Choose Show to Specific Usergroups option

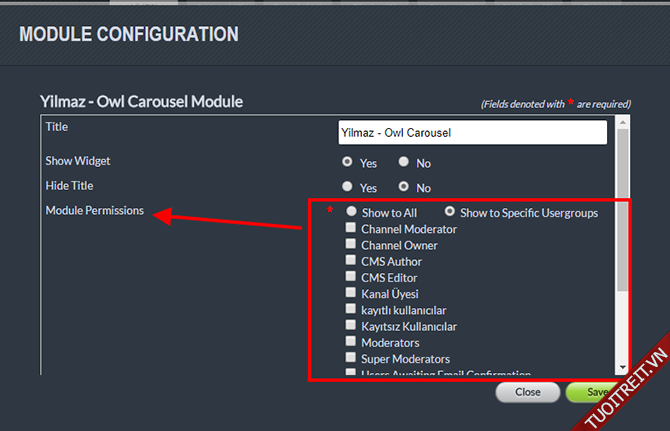click(x=449, y=212)
